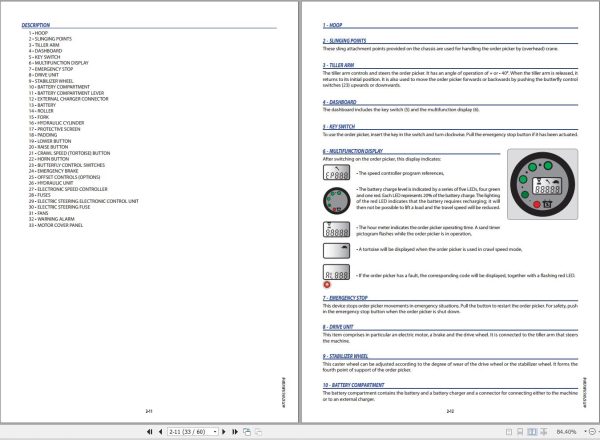600x440 pixels.
Task: Click the 7 - EMERGENCY STOP section heading
Action: [x=345, y=298]
